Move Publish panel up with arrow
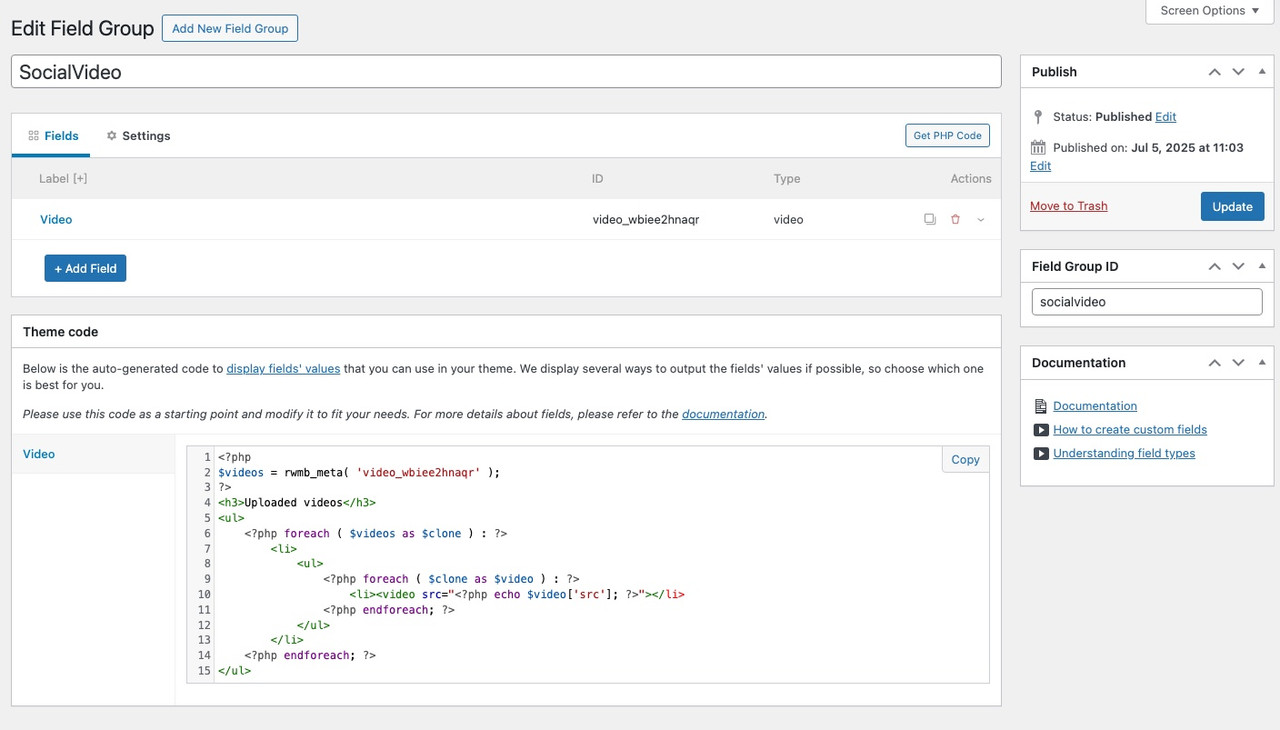 (1214, 72)
